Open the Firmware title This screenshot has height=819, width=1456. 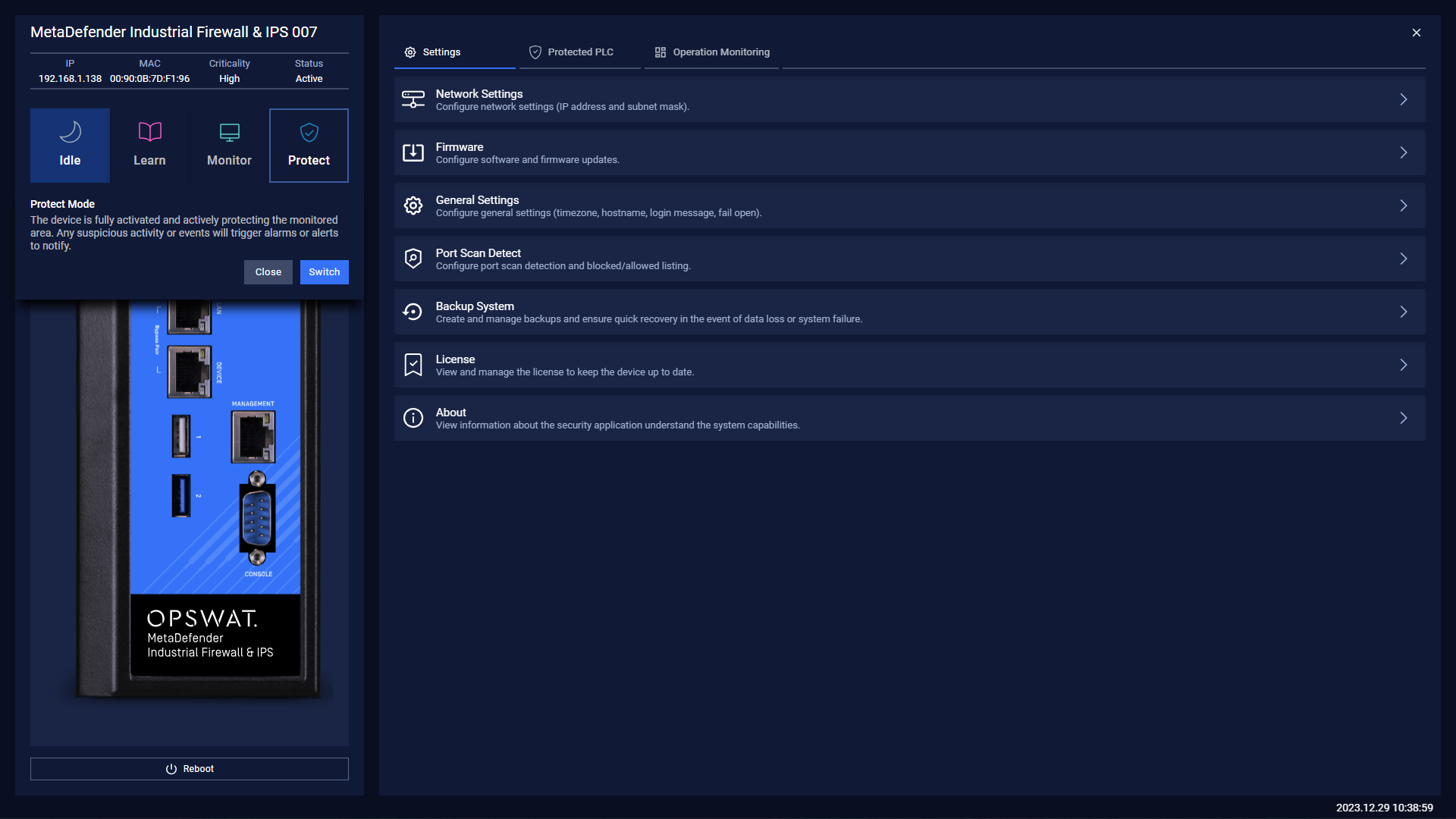point(460,147)
